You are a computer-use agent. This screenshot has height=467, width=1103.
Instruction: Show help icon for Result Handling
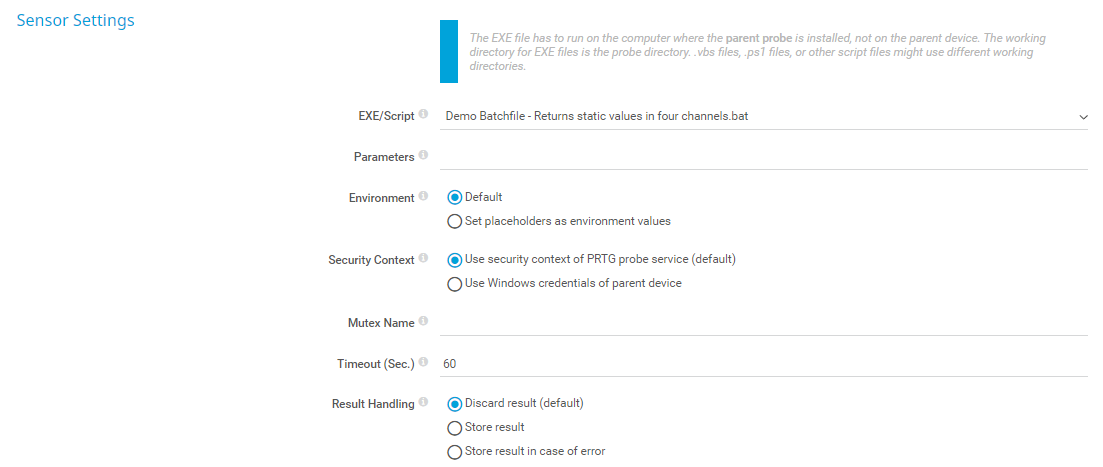tap(424, 404)
